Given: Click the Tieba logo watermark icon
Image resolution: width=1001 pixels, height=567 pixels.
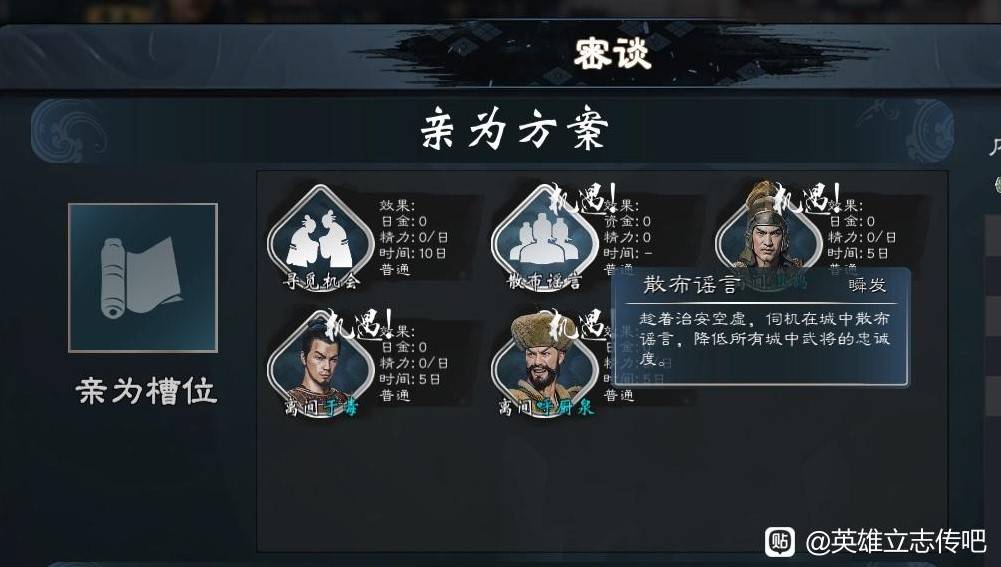Looking at the screenshot, I should (780, 542).
